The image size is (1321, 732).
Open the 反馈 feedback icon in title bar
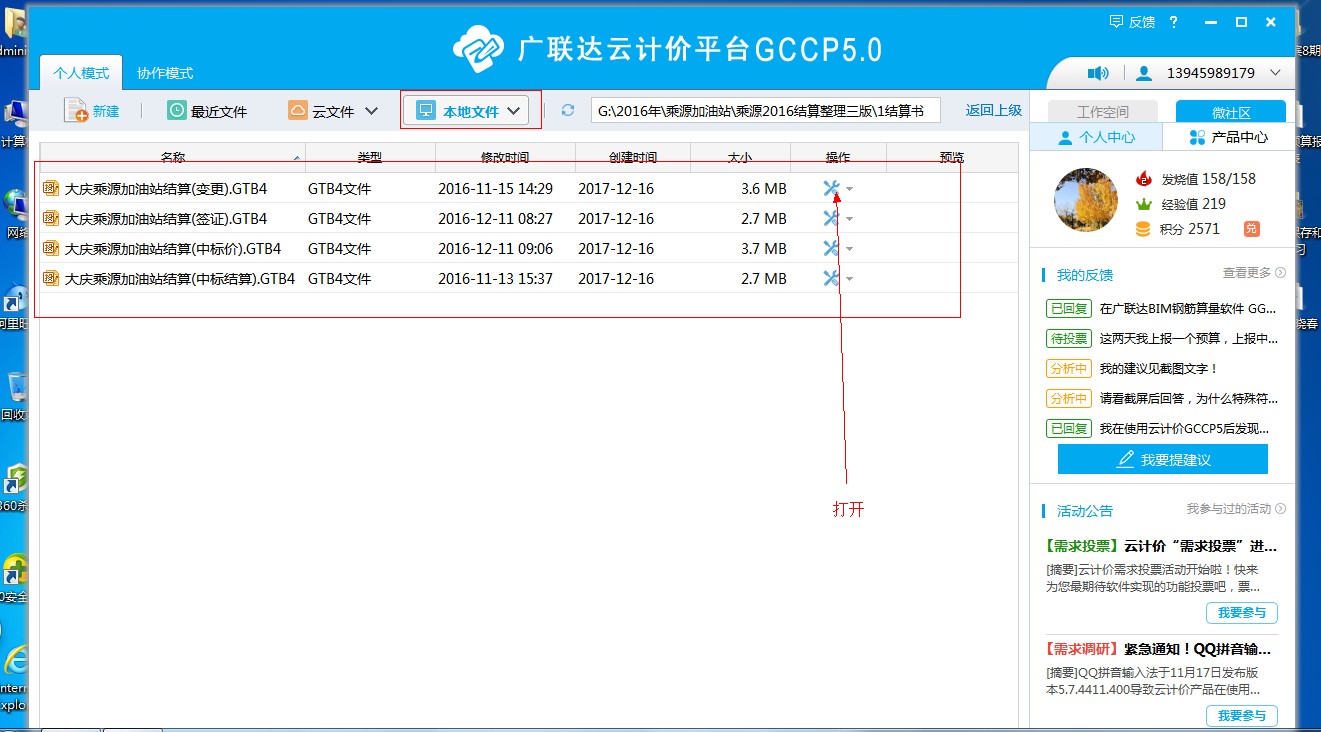pos(1117,21)
